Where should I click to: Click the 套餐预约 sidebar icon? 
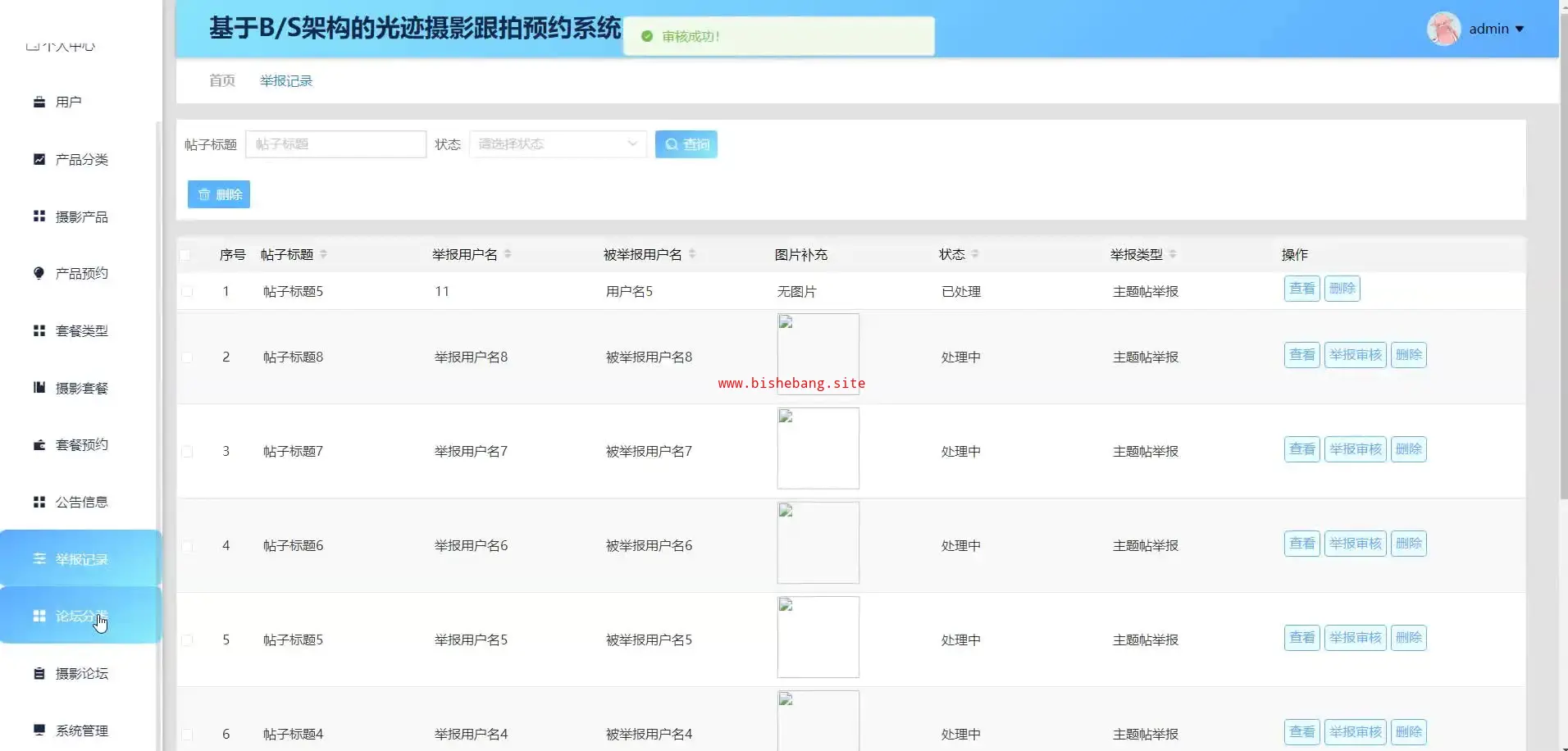(39, 445)
